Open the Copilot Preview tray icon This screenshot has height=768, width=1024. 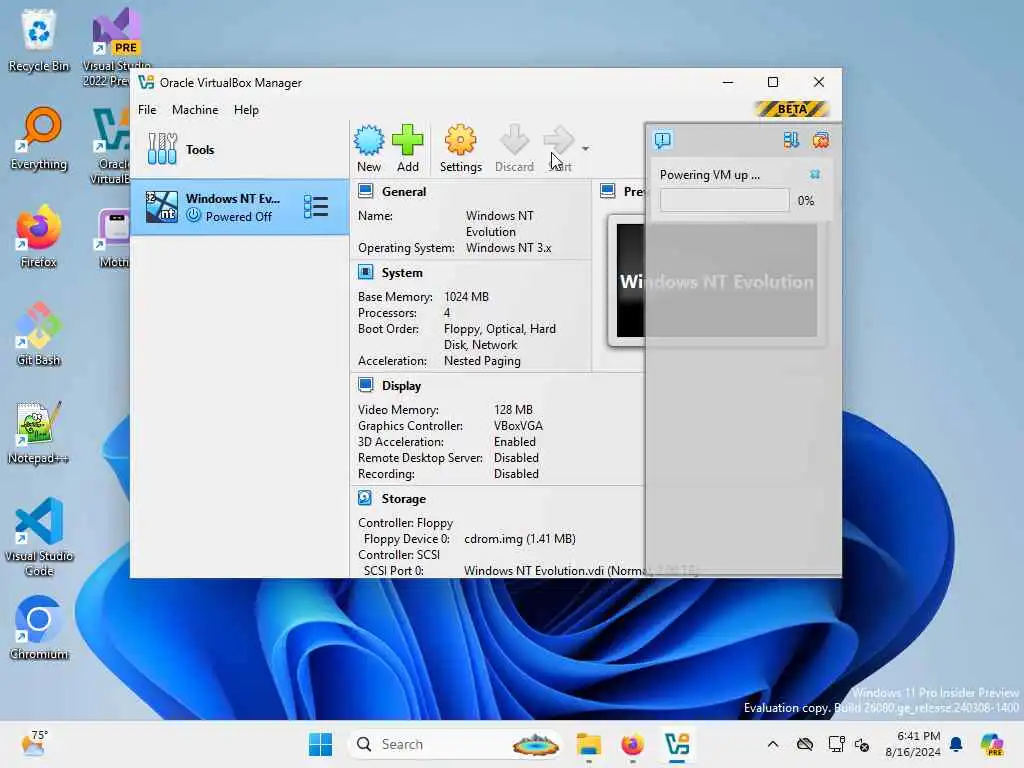991,744
